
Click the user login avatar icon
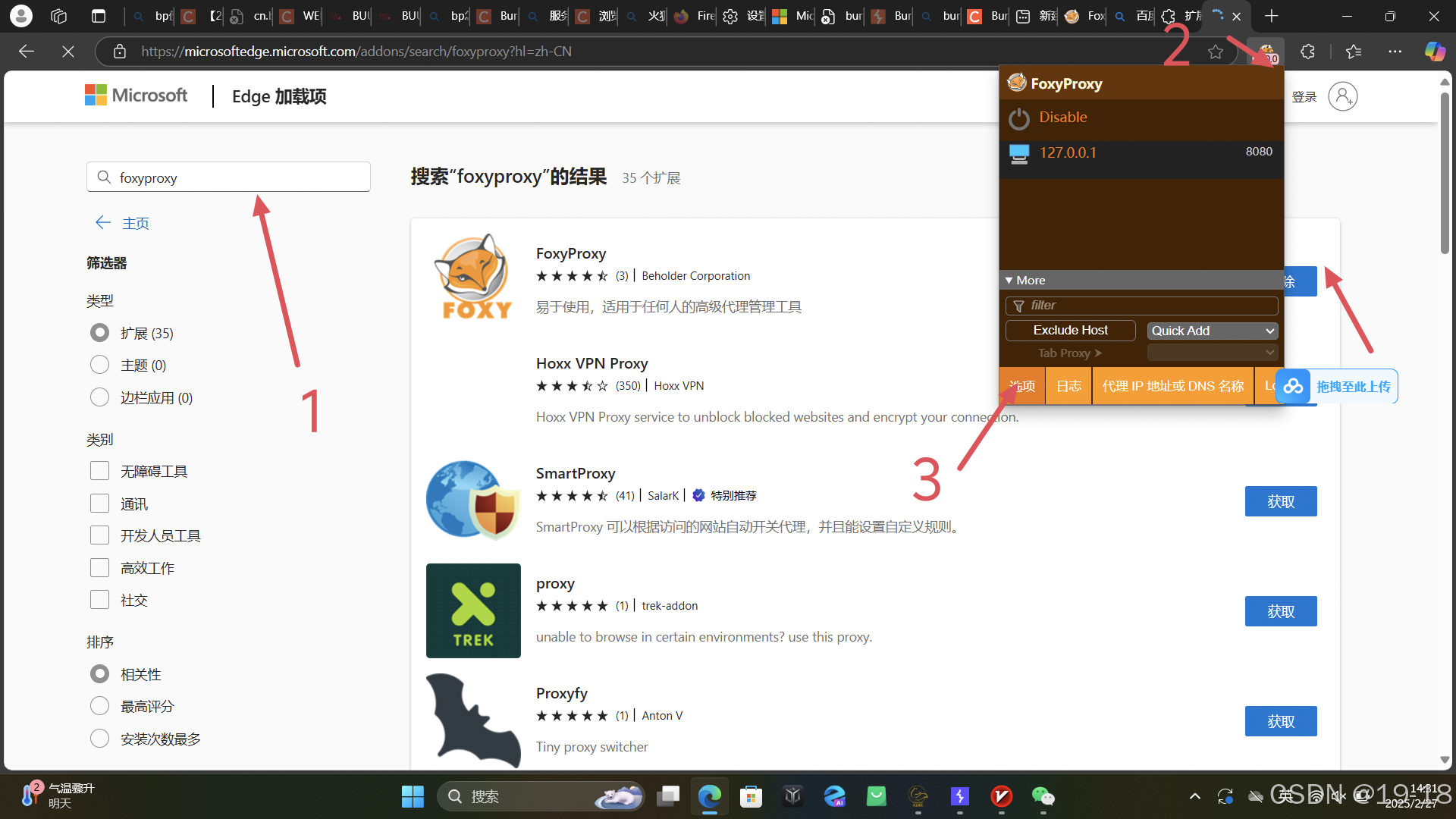point(1342,96)
